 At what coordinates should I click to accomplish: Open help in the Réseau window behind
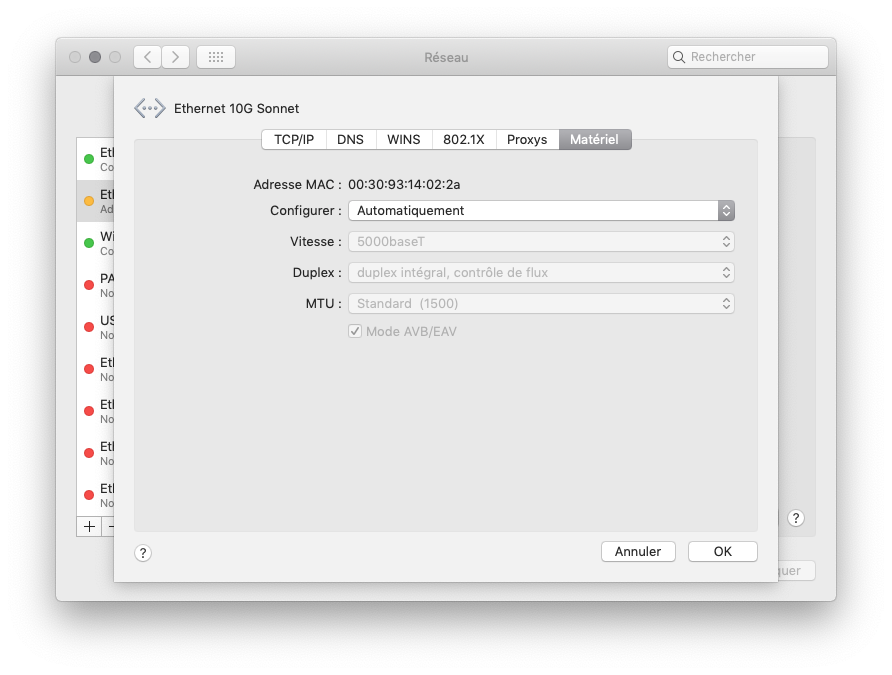(x=795, y=518)
